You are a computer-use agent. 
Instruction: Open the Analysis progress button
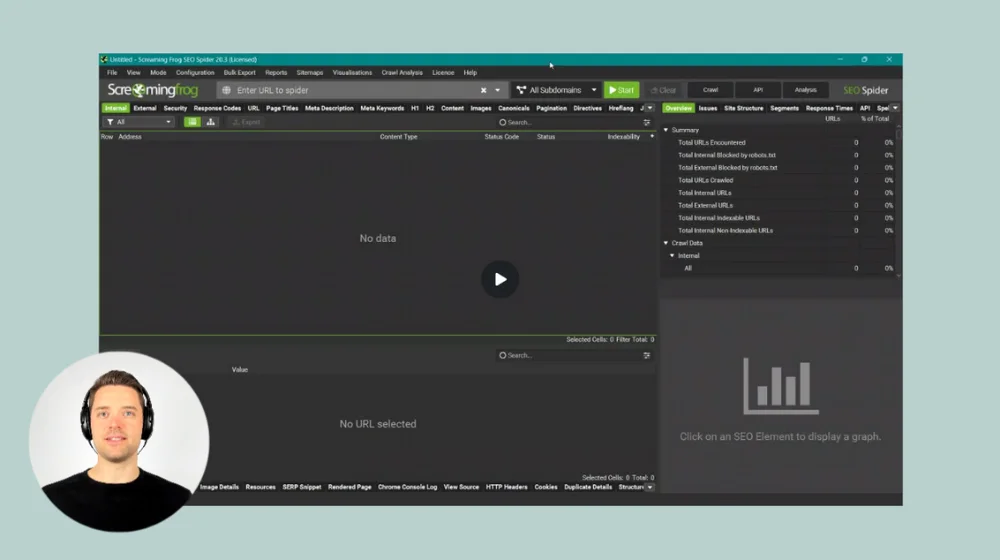coord(805,90)
